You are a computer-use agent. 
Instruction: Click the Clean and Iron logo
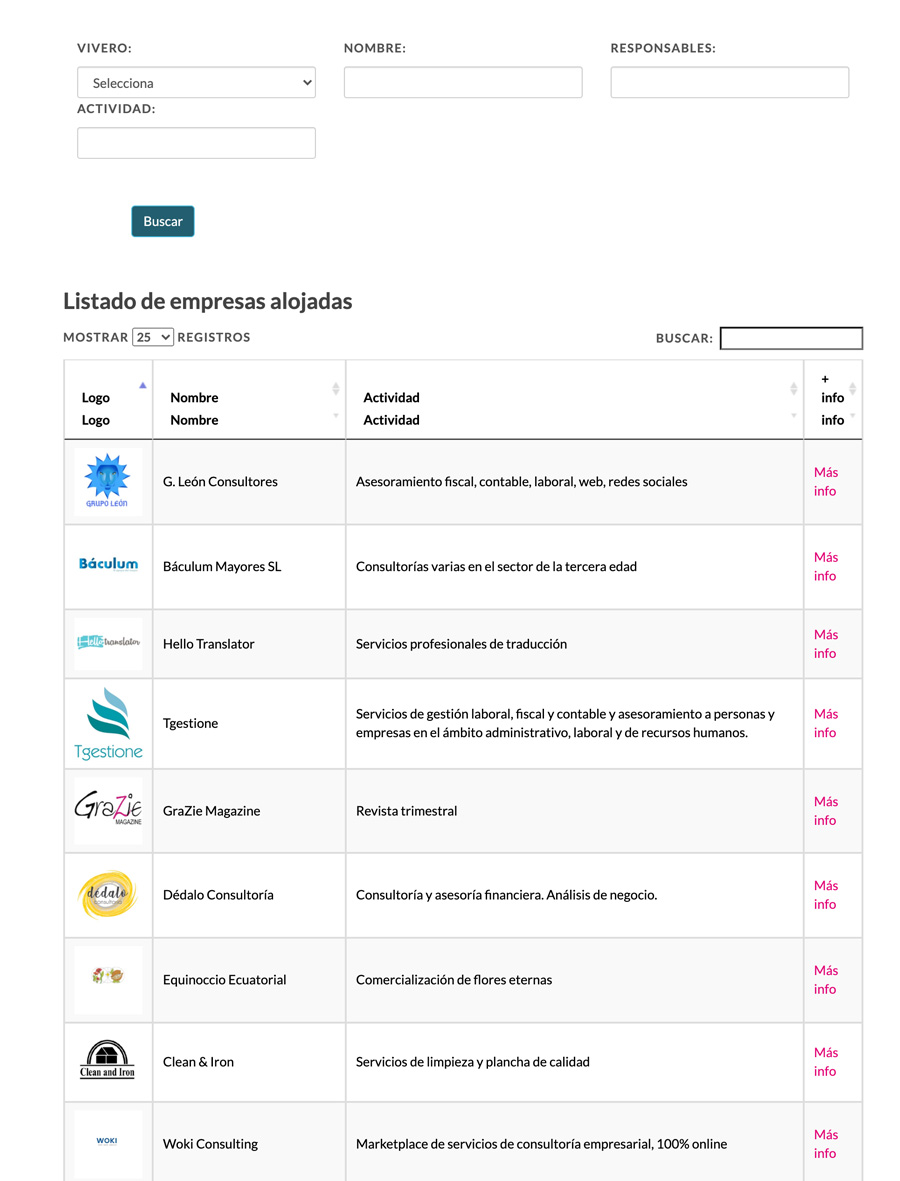108,1060
